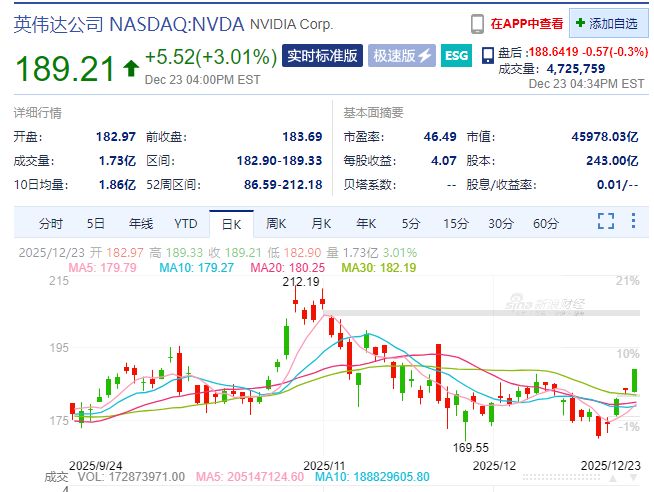Click the fullscreen expand chart icon
The image size is (654, 492).
coord(605,221)
